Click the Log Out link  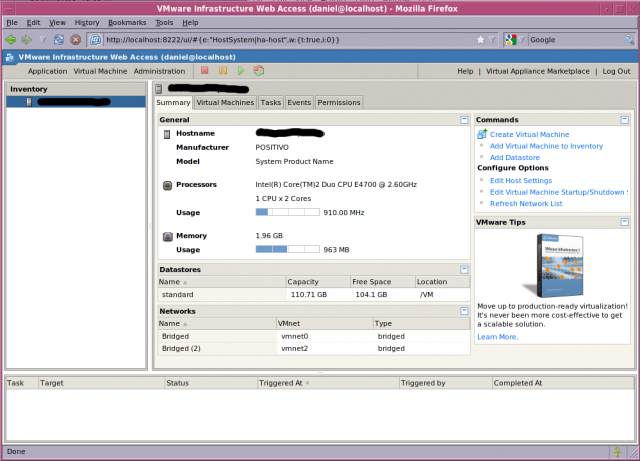click(616, 71)
